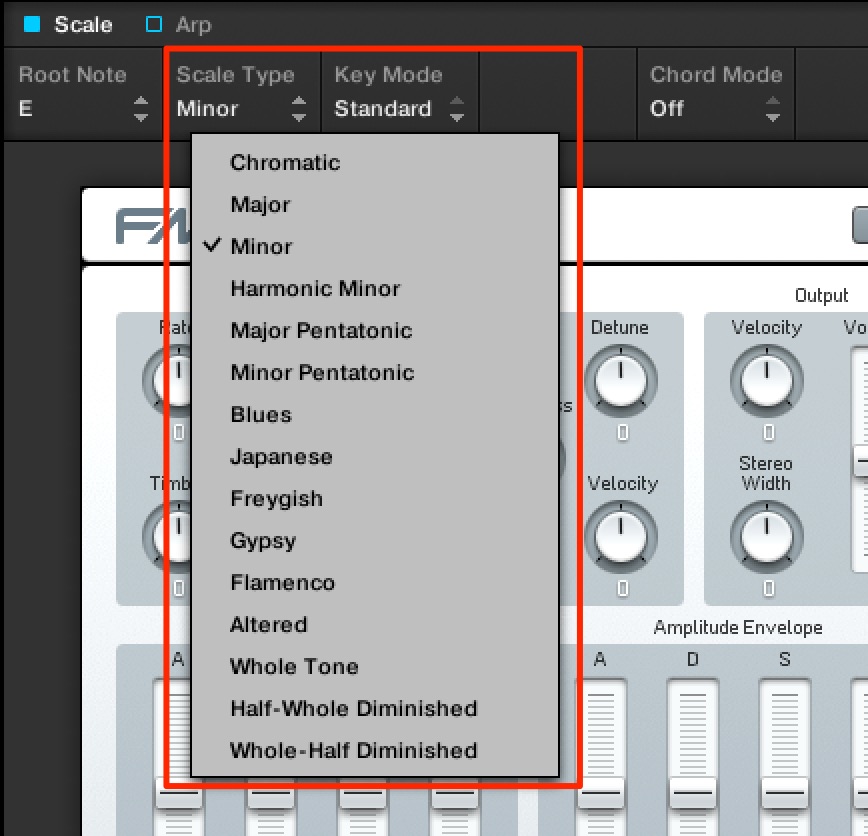
Task: Click the Stereo Width knob
Action: [767, 537]
